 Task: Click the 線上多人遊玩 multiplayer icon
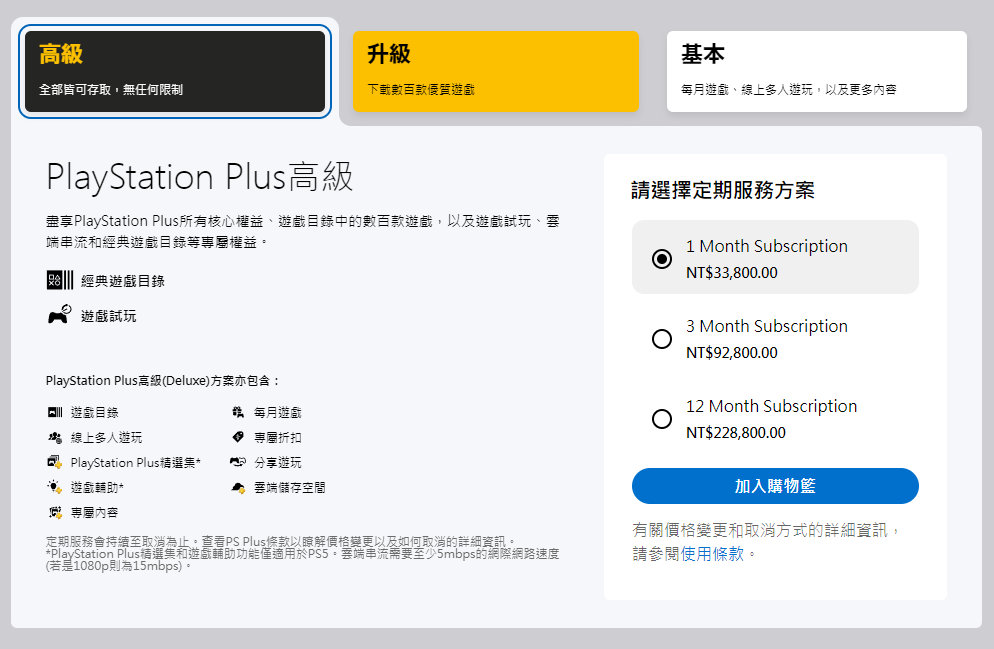(x=55, y=437)
